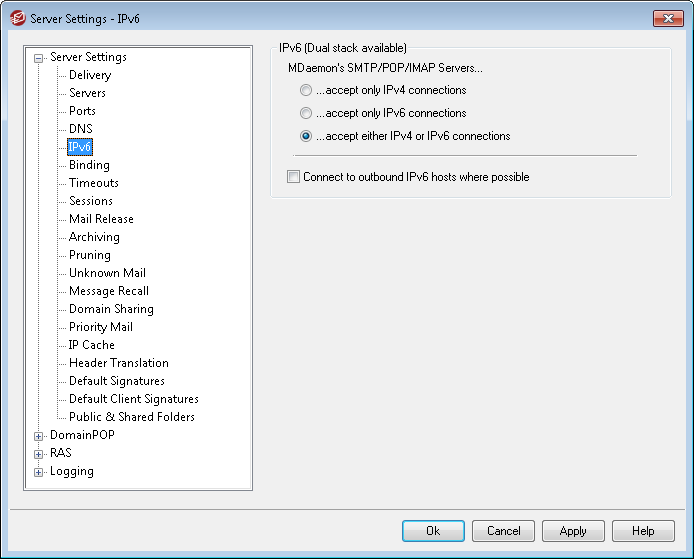Select DNS in the settings tree

click(80, 129)
